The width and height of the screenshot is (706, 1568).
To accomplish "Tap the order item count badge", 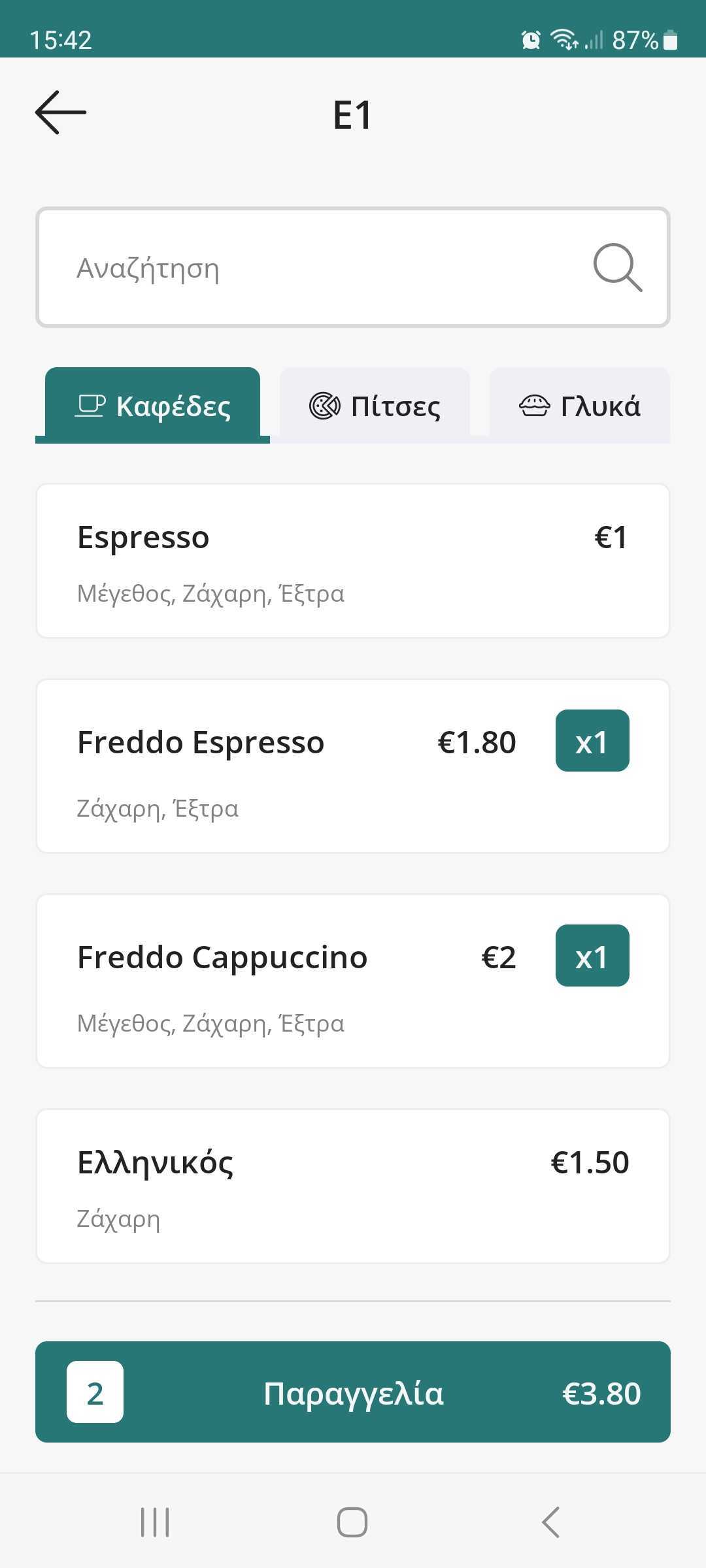I will click(95, 1392).
